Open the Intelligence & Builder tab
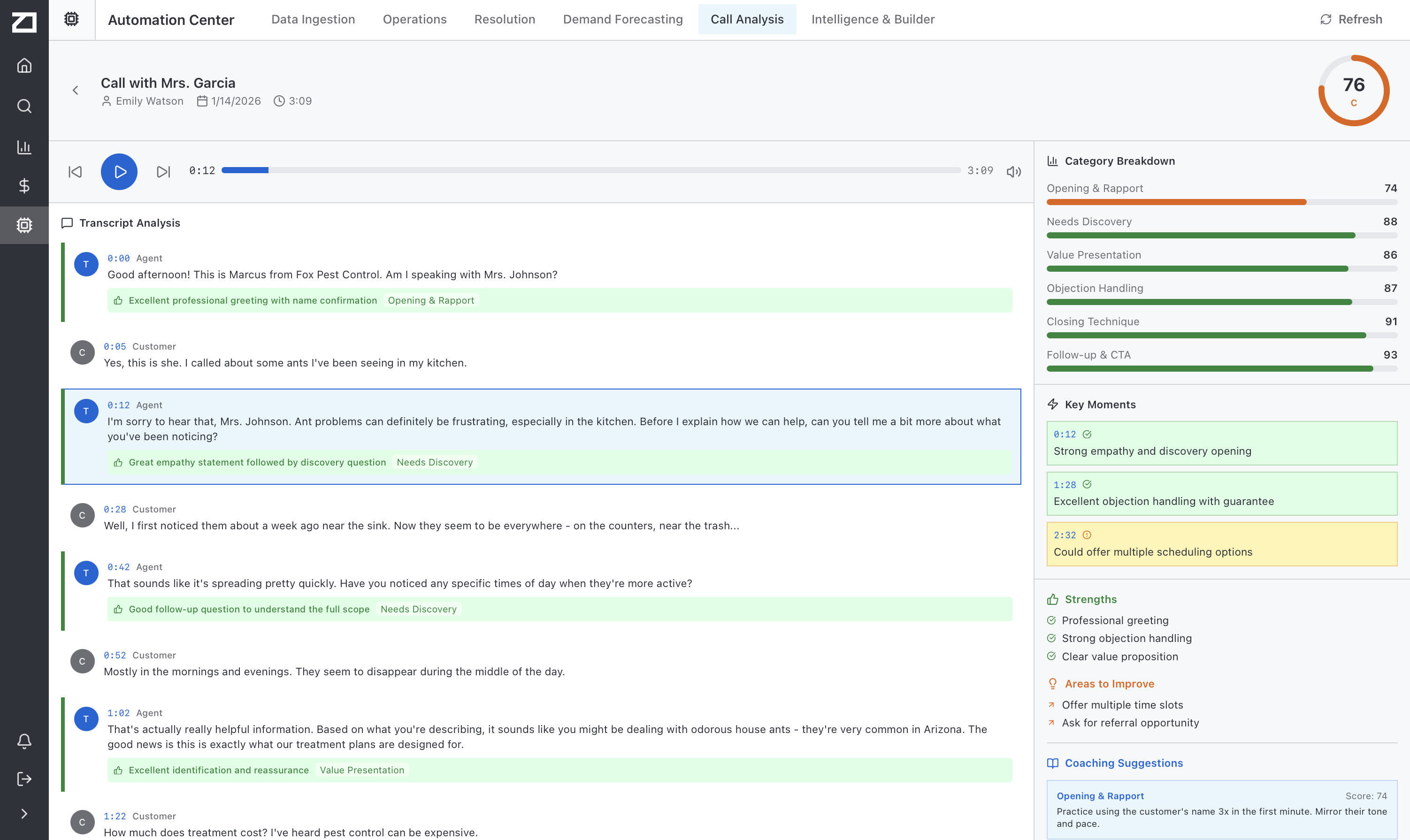The width and height of the screenshot is (1410, 840). pyautogui.click(x=872, y=19)
